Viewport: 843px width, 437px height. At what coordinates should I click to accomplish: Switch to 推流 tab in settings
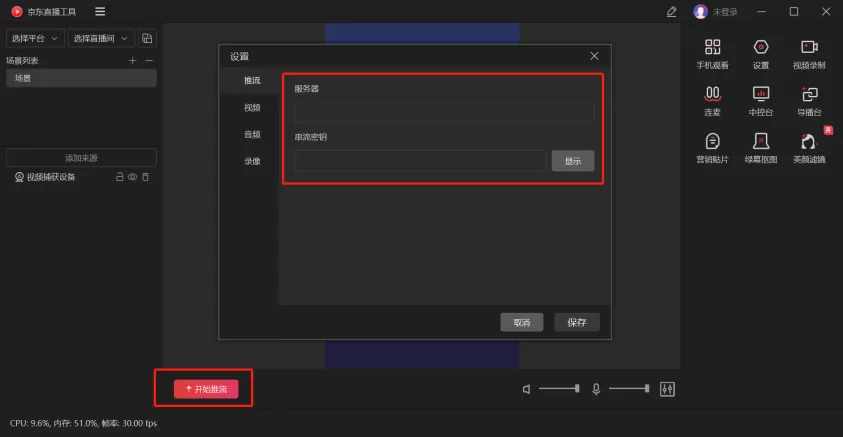pos(252,81)
